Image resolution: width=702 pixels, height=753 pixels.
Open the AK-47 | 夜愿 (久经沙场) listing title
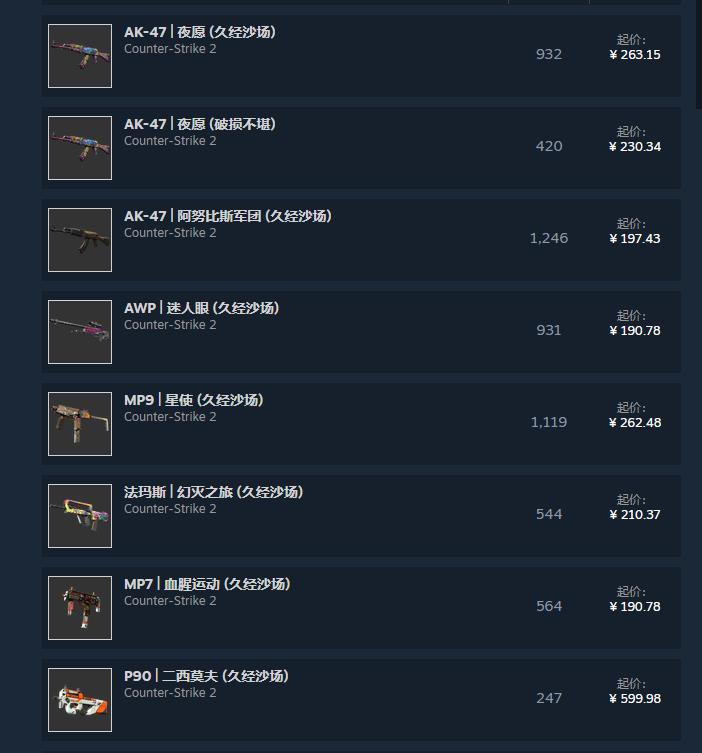[x=200, y=32]
